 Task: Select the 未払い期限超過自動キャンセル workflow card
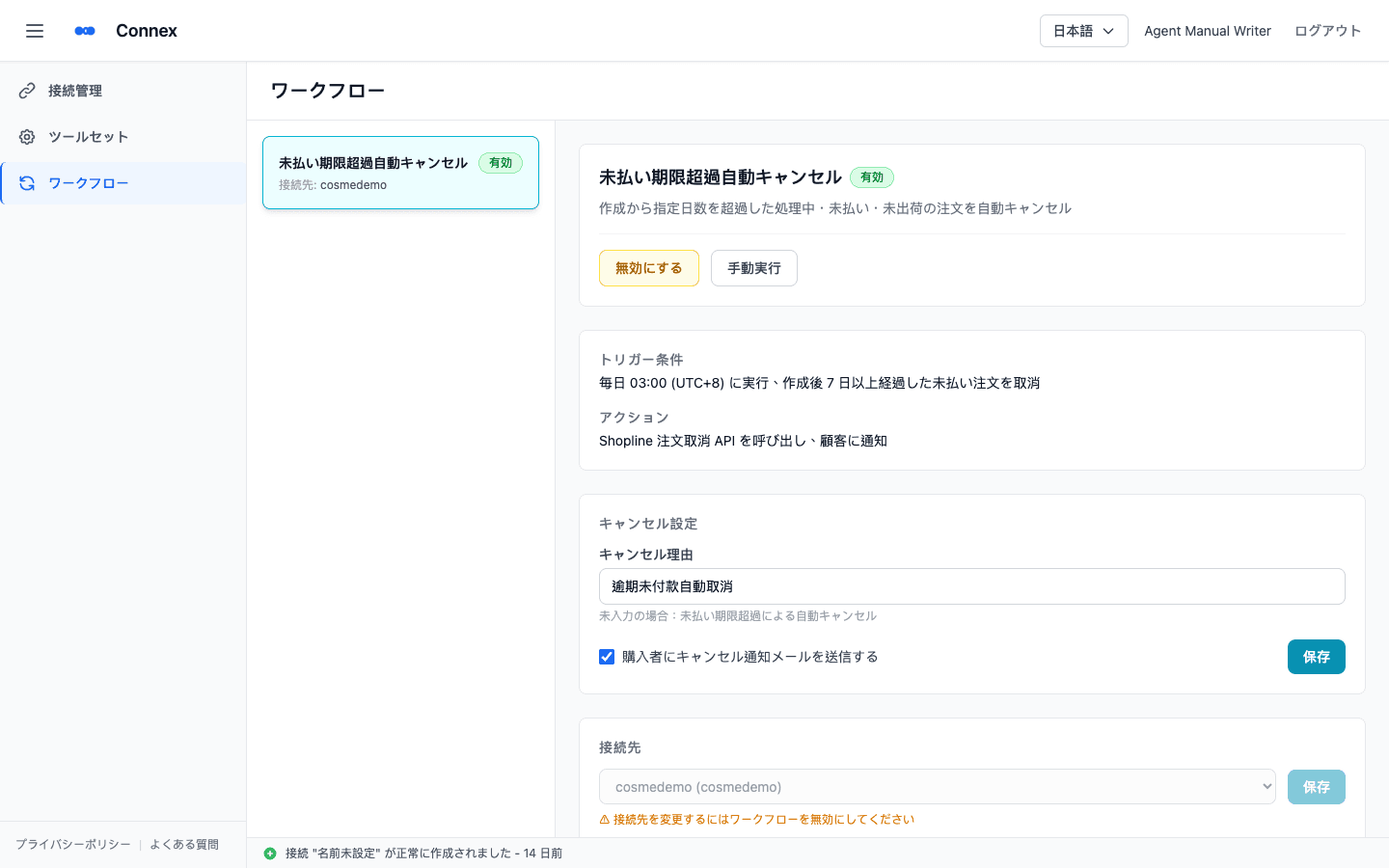tap(400, 173)
